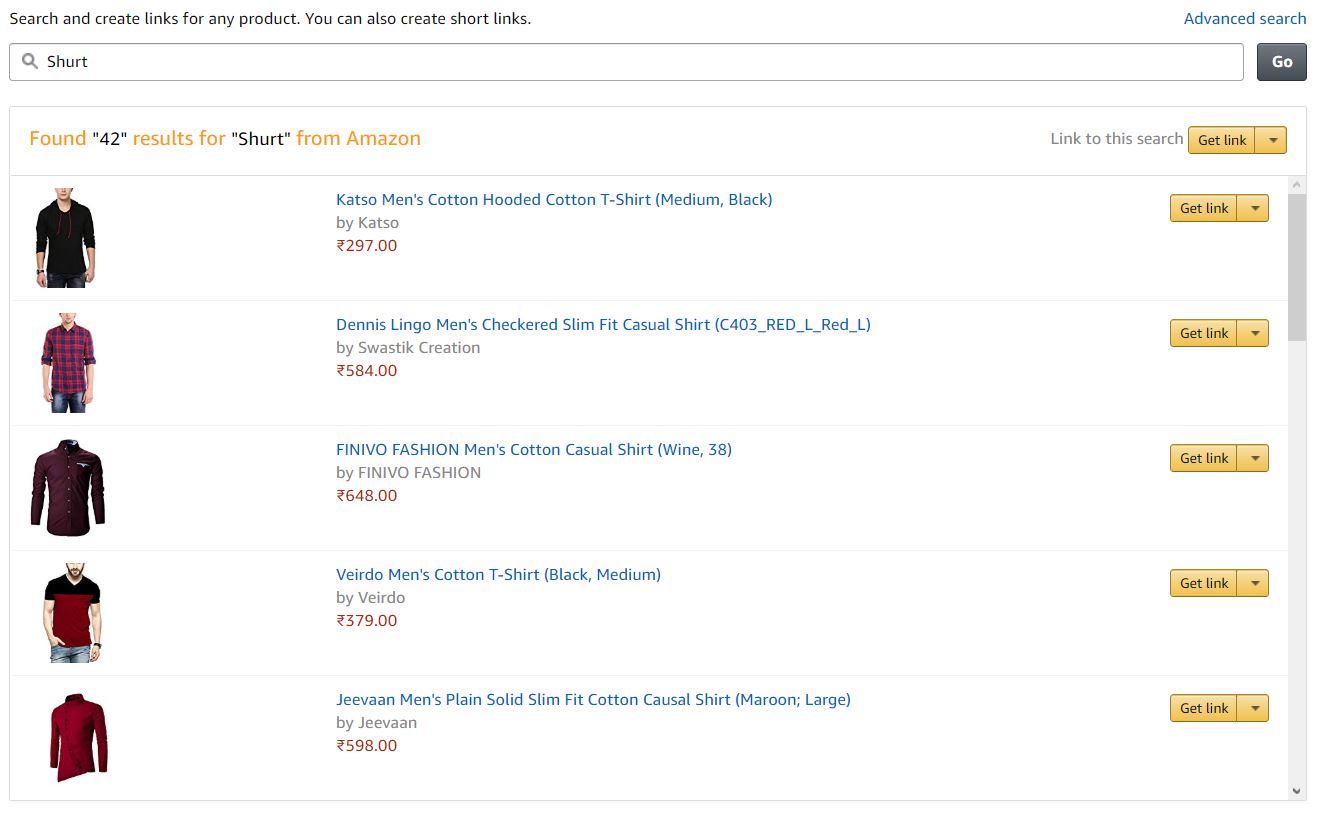This screenshot has width=1320, height=817.
Task: Expand dropdown next to search Get link
Action: (1272, 140)
